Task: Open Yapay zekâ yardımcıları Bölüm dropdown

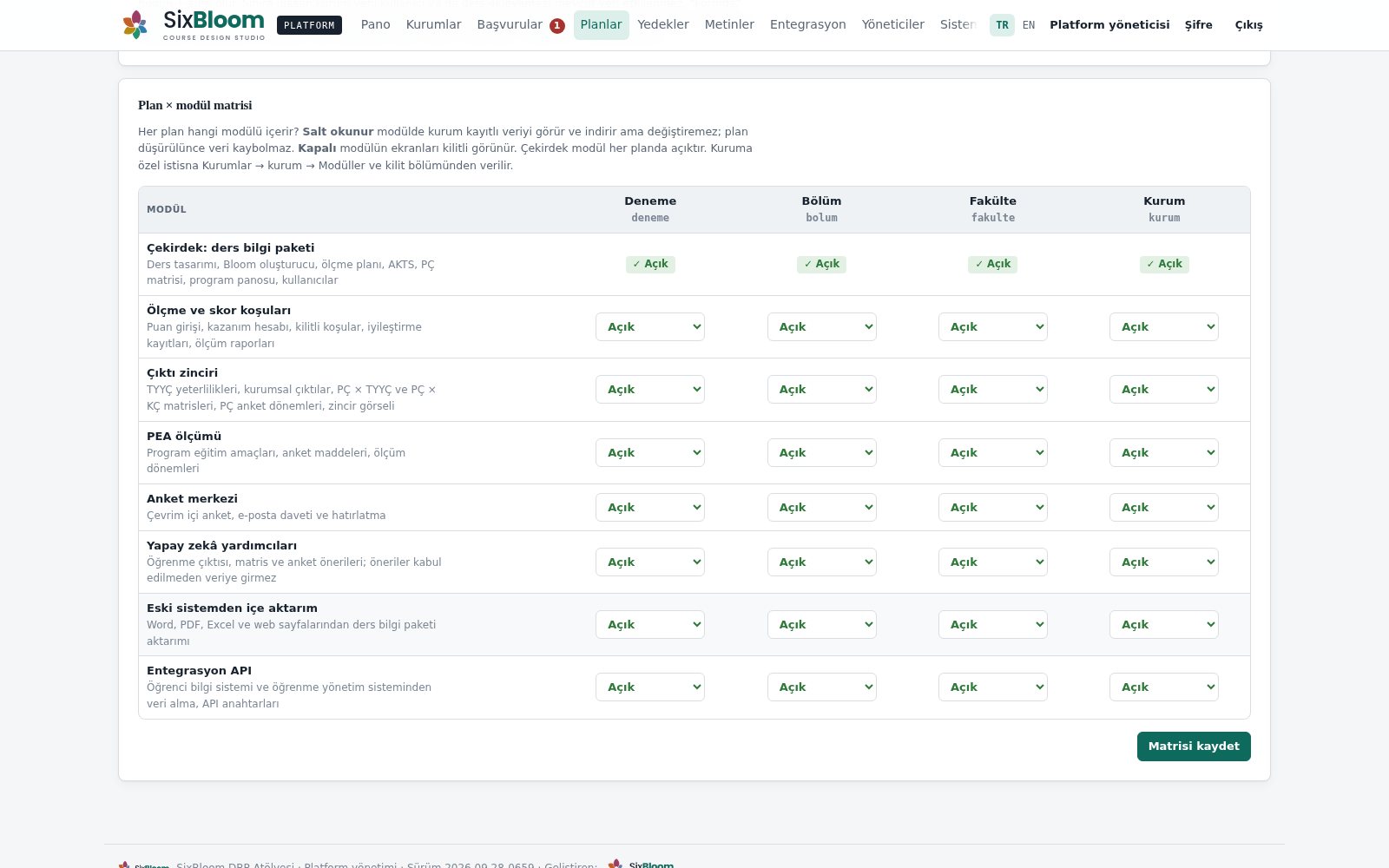Action: (x=821, y=562)
